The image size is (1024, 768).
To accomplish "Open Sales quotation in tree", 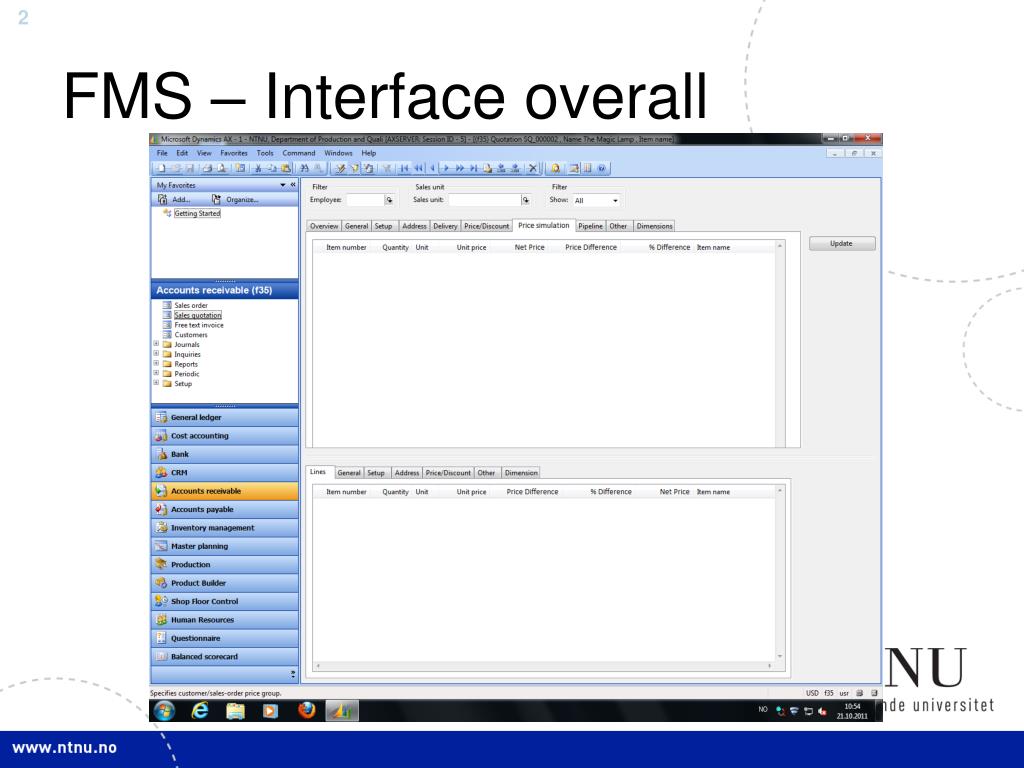I will (198, 315).
